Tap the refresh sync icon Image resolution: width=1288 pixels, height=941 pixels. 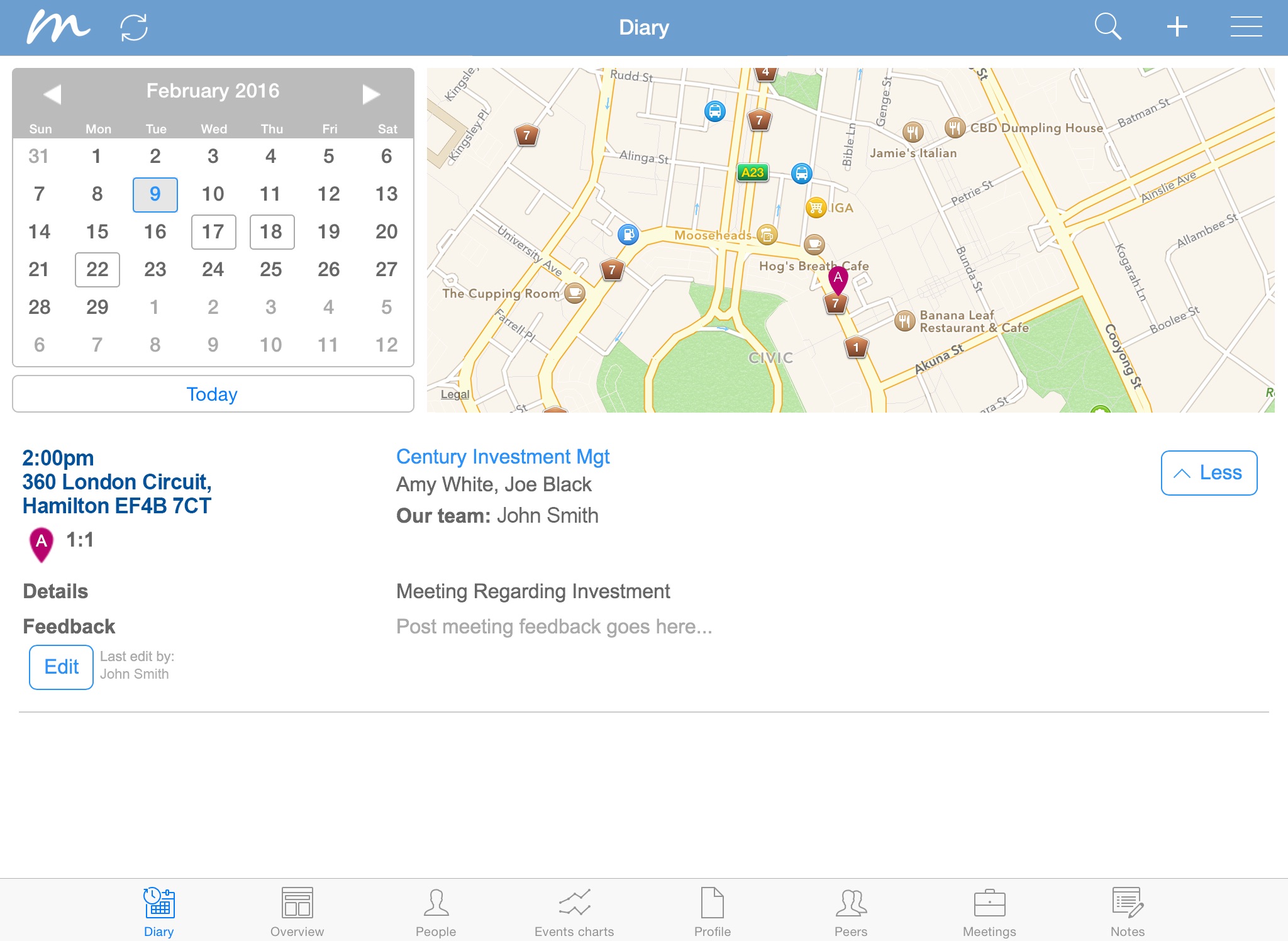click(x=133, y=28)
